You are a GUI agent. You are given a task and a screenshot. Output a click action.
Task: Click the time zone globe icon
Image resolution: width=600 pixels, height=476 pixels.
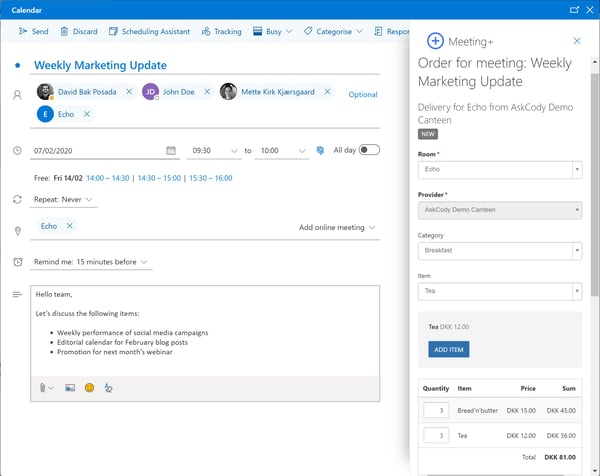tap(320, 150)
